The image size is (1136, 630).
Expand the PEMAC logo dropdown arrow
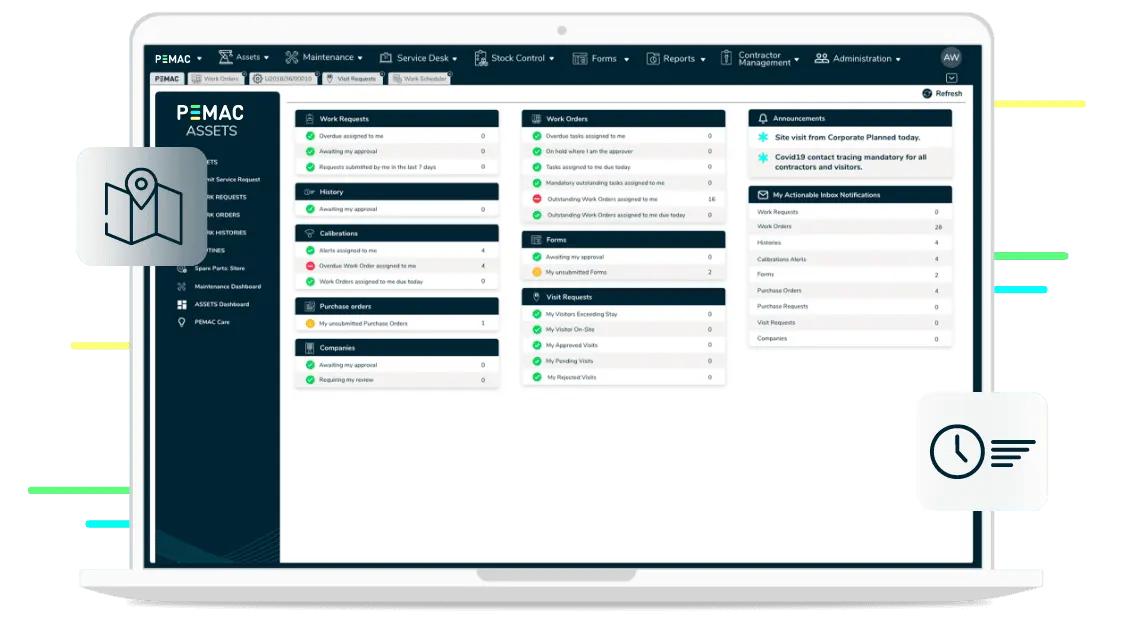199,59
